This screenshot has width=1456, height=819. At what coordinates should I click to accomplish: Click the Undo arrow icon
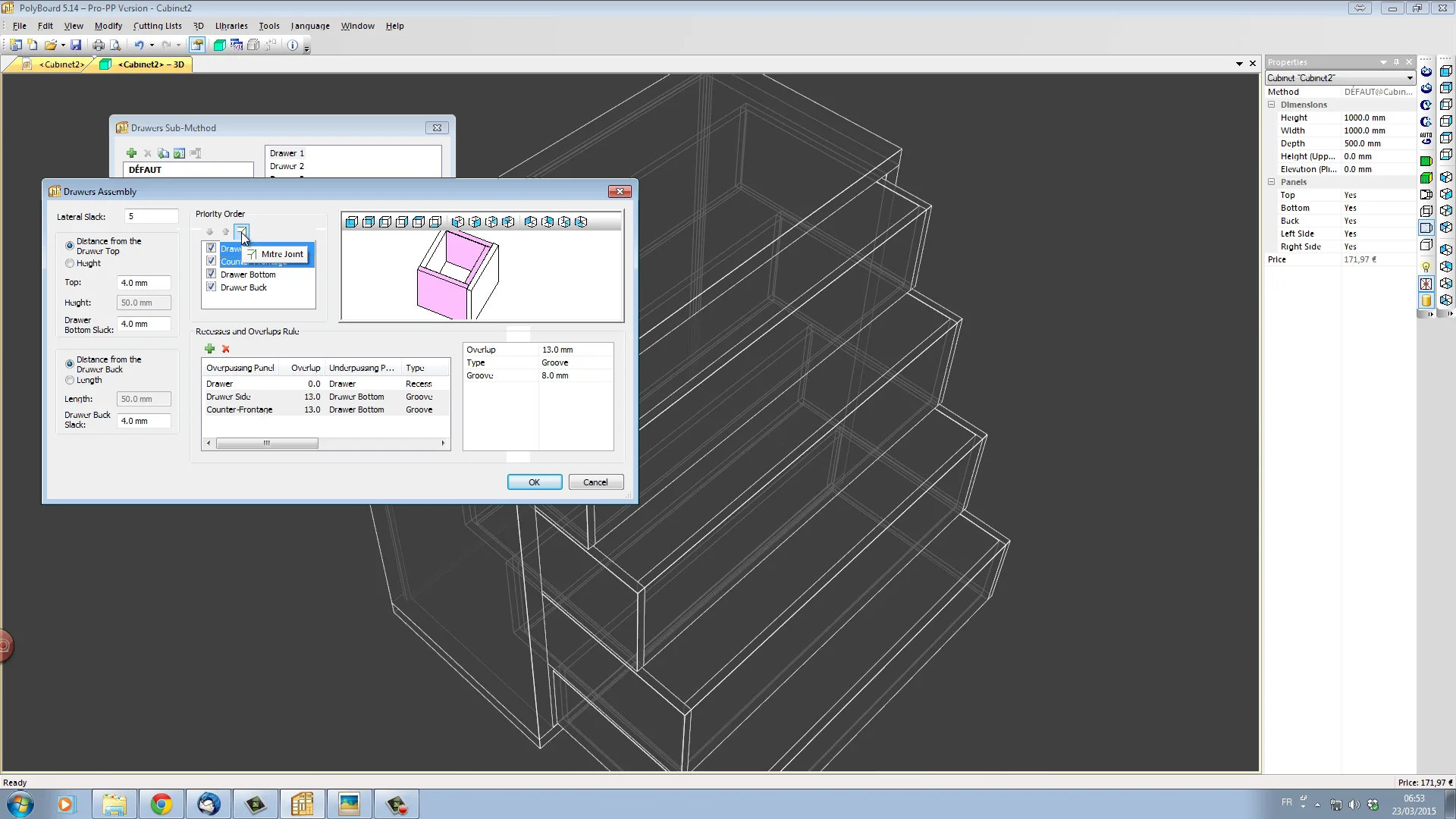coord(139,45)
